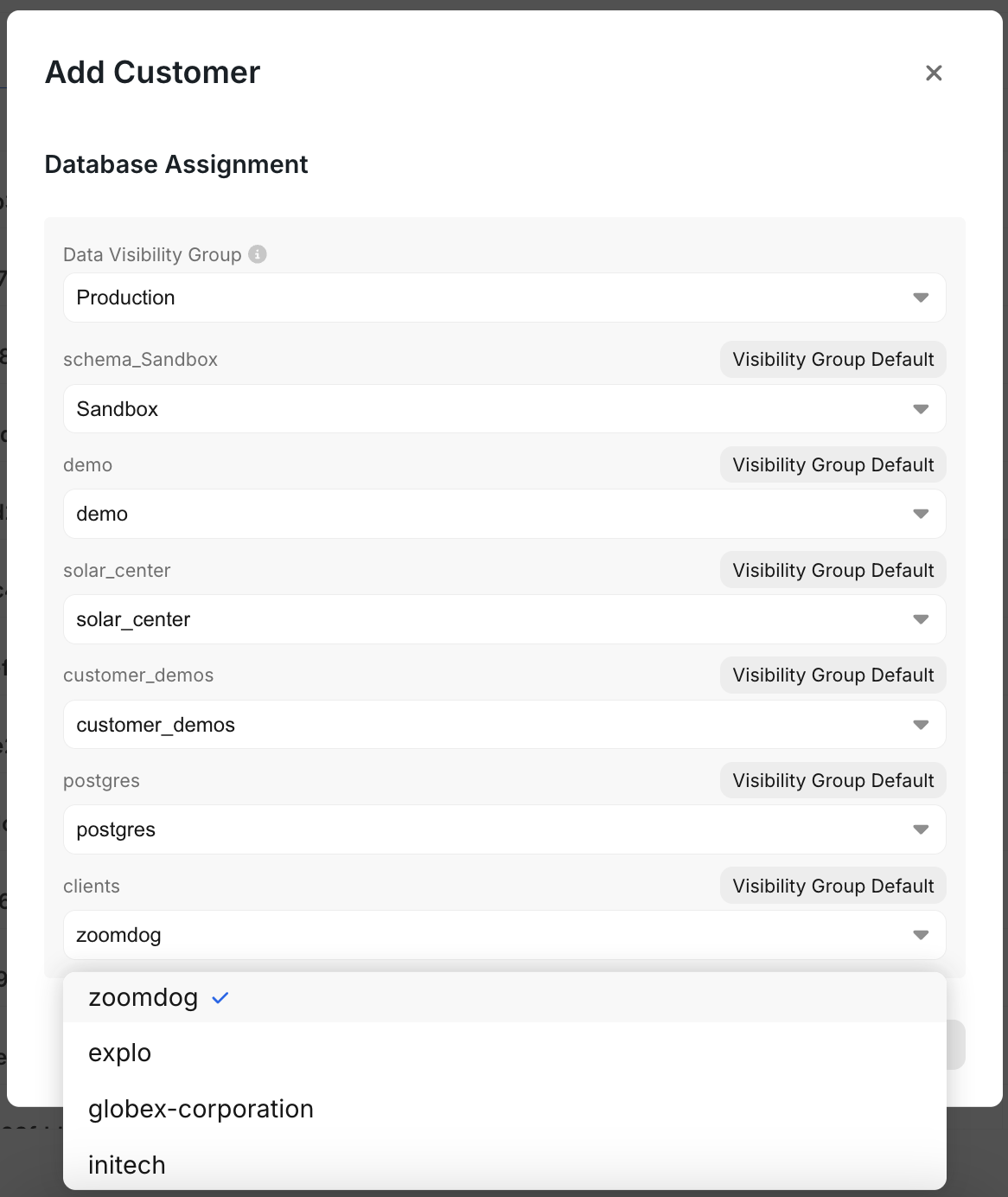Click the chevron on the postgres selector
Image resolution: width=1008 pixels, height=1197 pixels.
[x=921, y=829]
